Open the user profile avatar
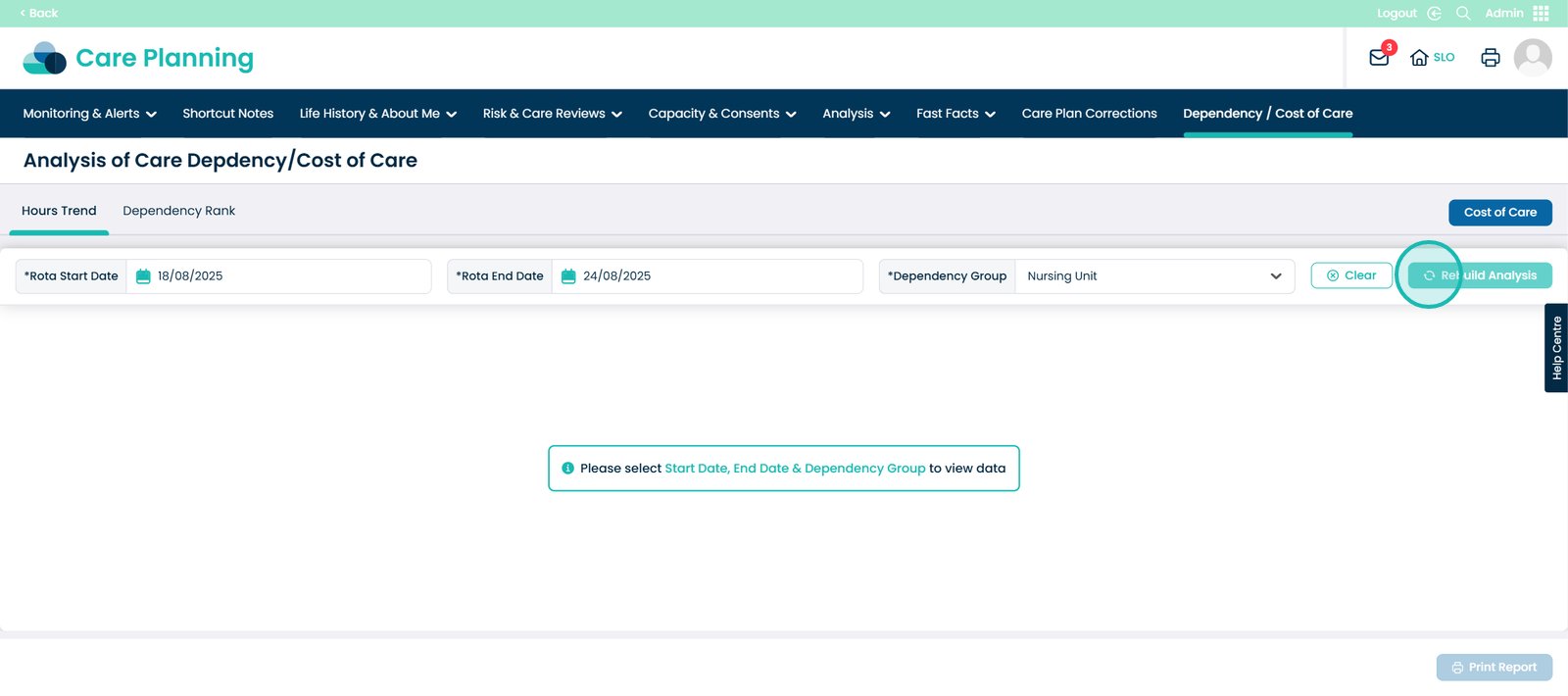 click(1532, 58)
